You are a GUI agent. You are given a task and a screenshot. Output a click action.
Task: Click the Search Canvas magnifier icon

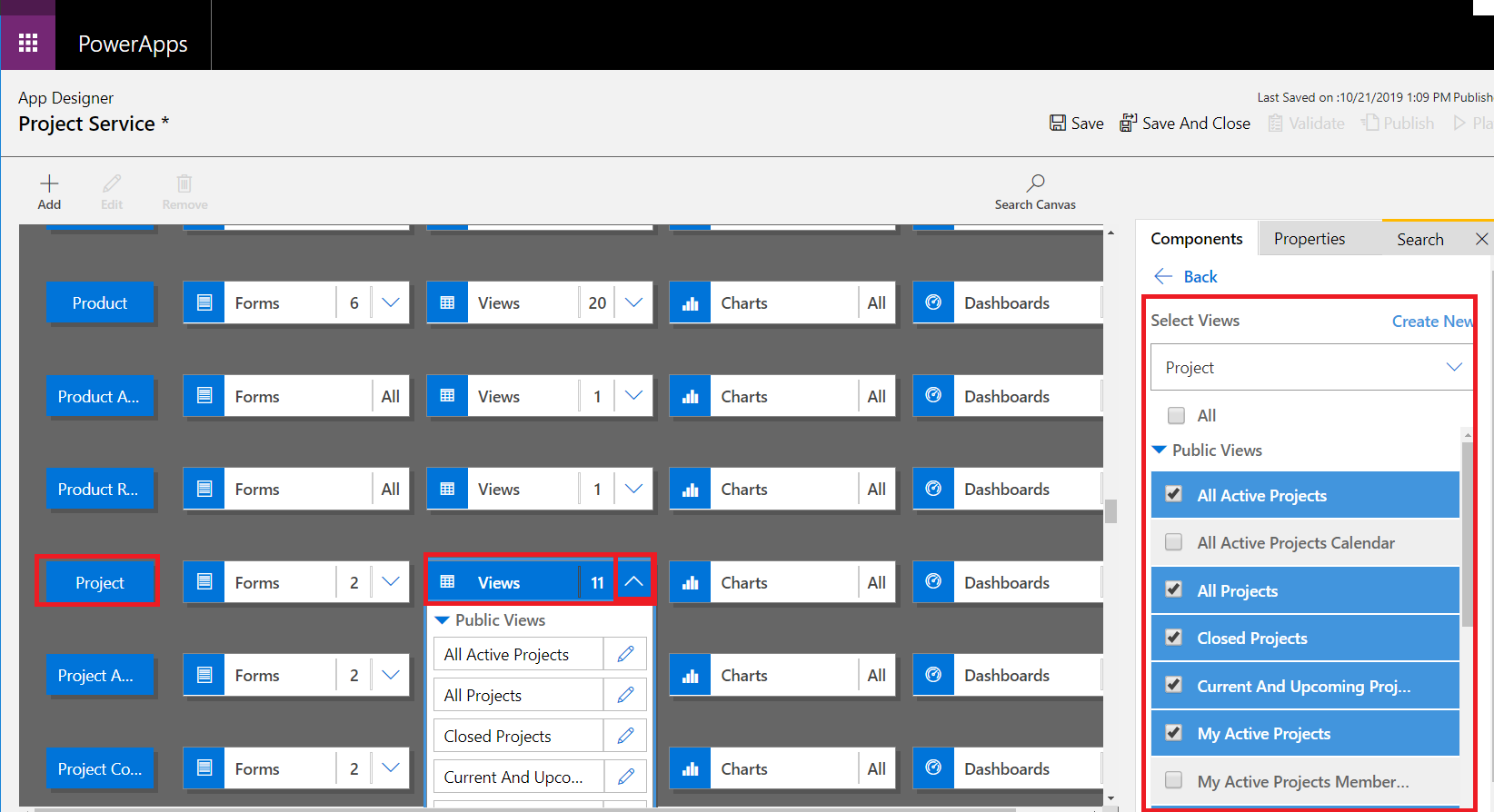coord(1035,184)
